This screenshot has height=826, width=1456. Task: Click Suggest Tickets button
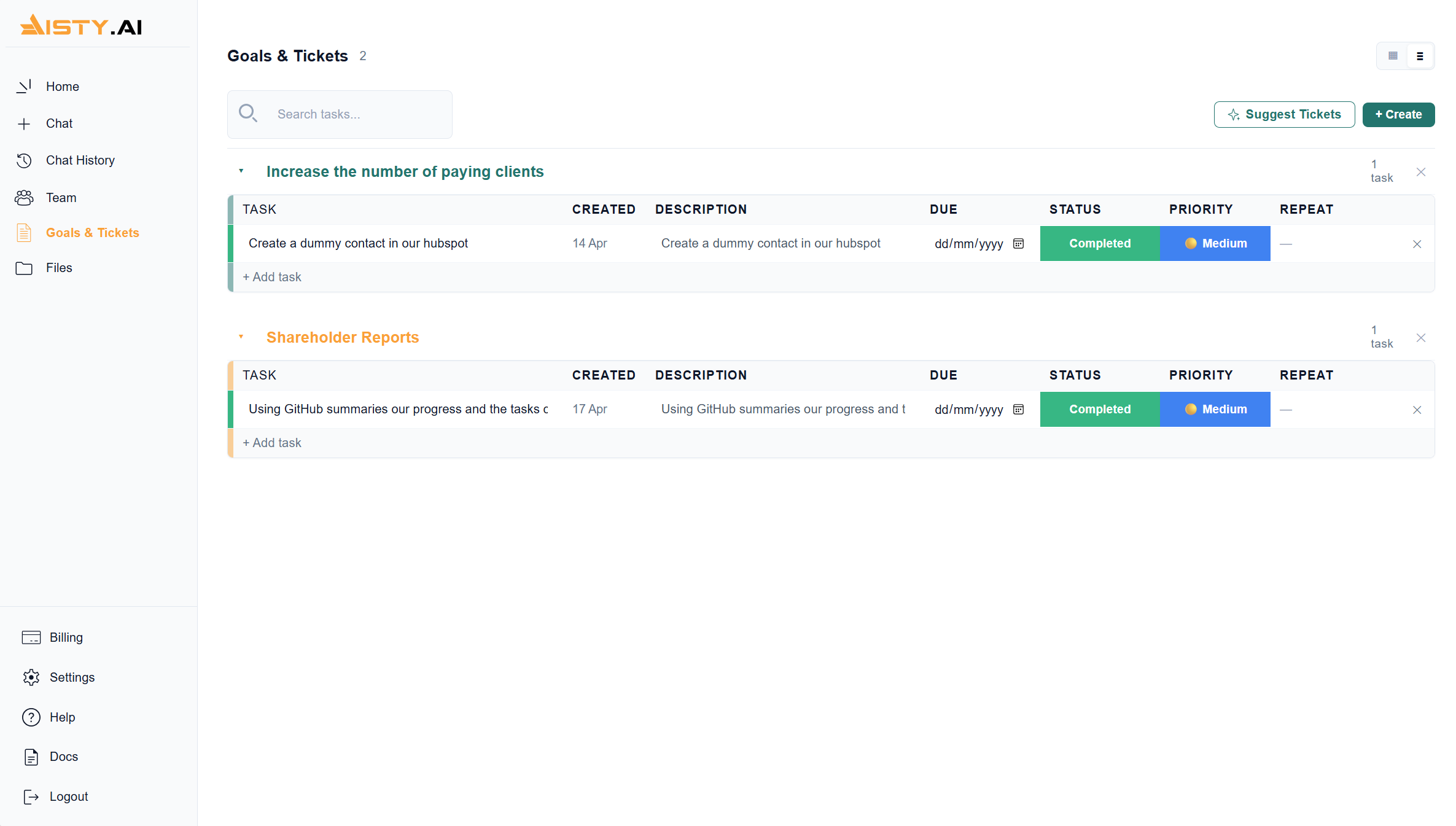[1284, 114]
